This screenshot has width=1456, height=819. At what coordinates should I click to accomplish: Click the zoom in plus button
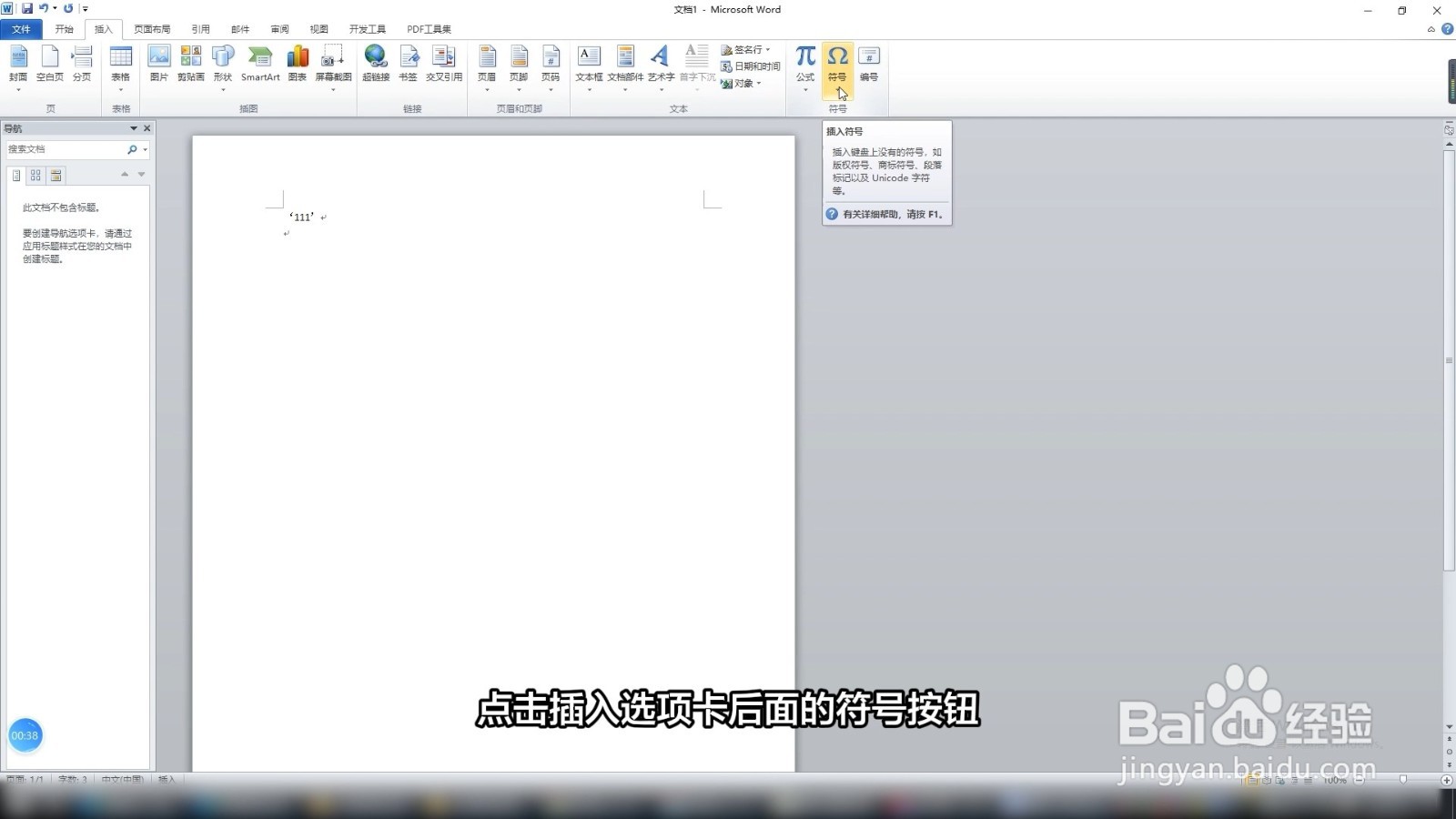(x=1447, y=780)
